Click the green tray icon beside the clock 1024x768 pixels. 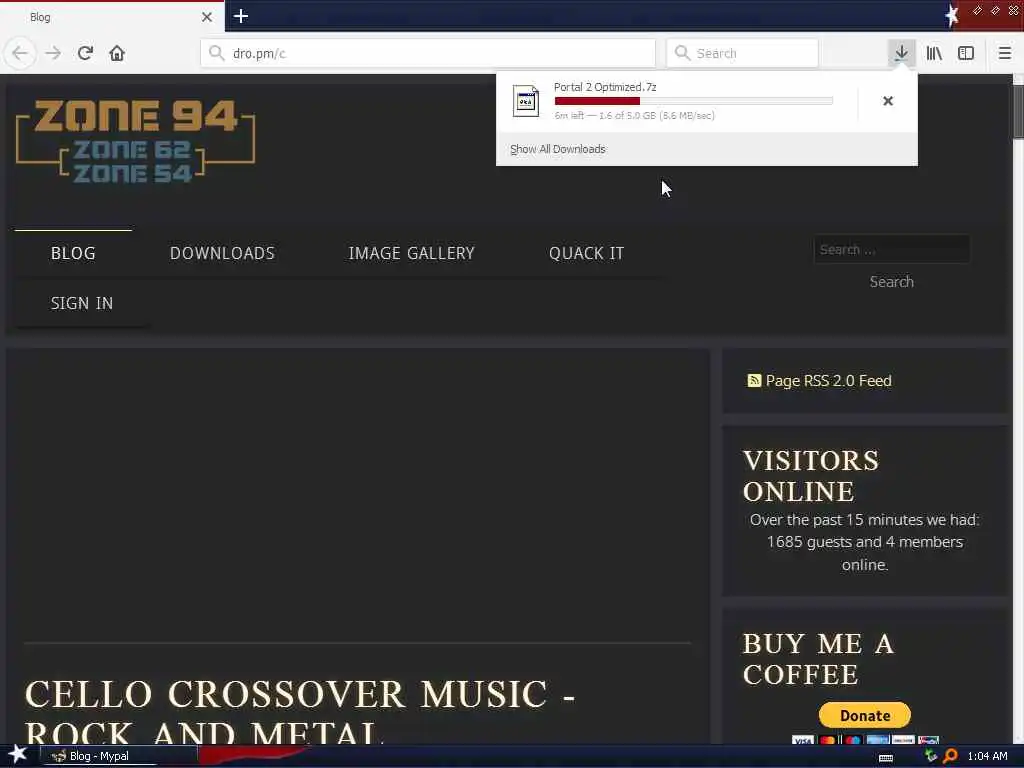[x=931, y=756]
